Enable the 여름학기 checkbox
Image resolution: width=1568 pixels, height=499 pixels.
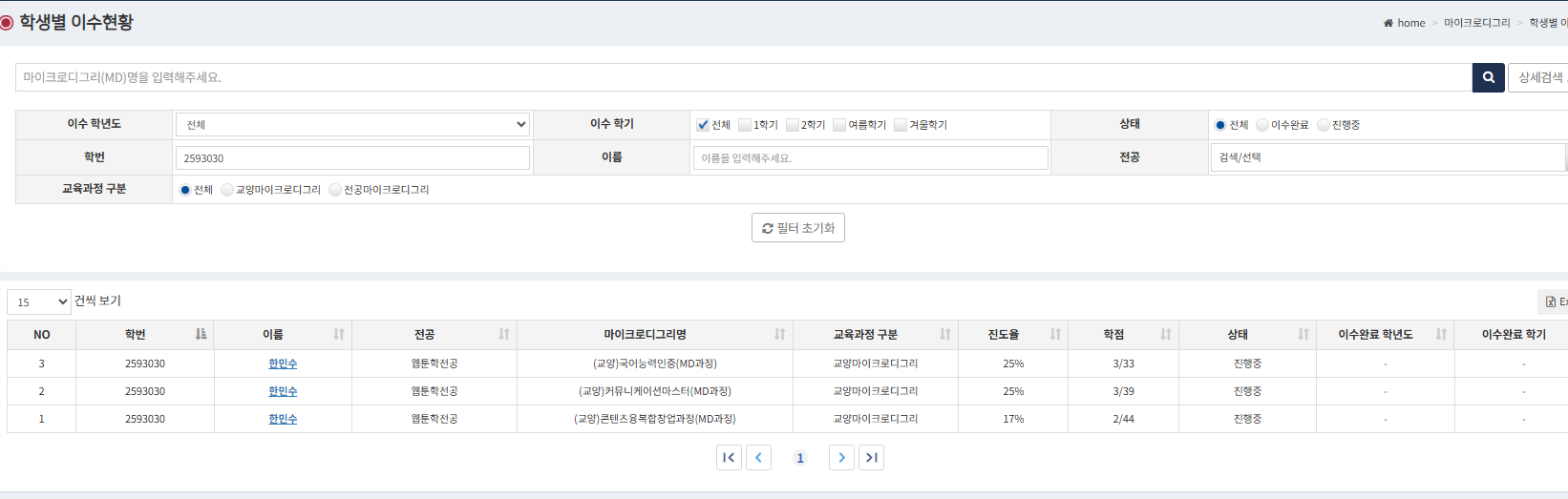[839, 125]
